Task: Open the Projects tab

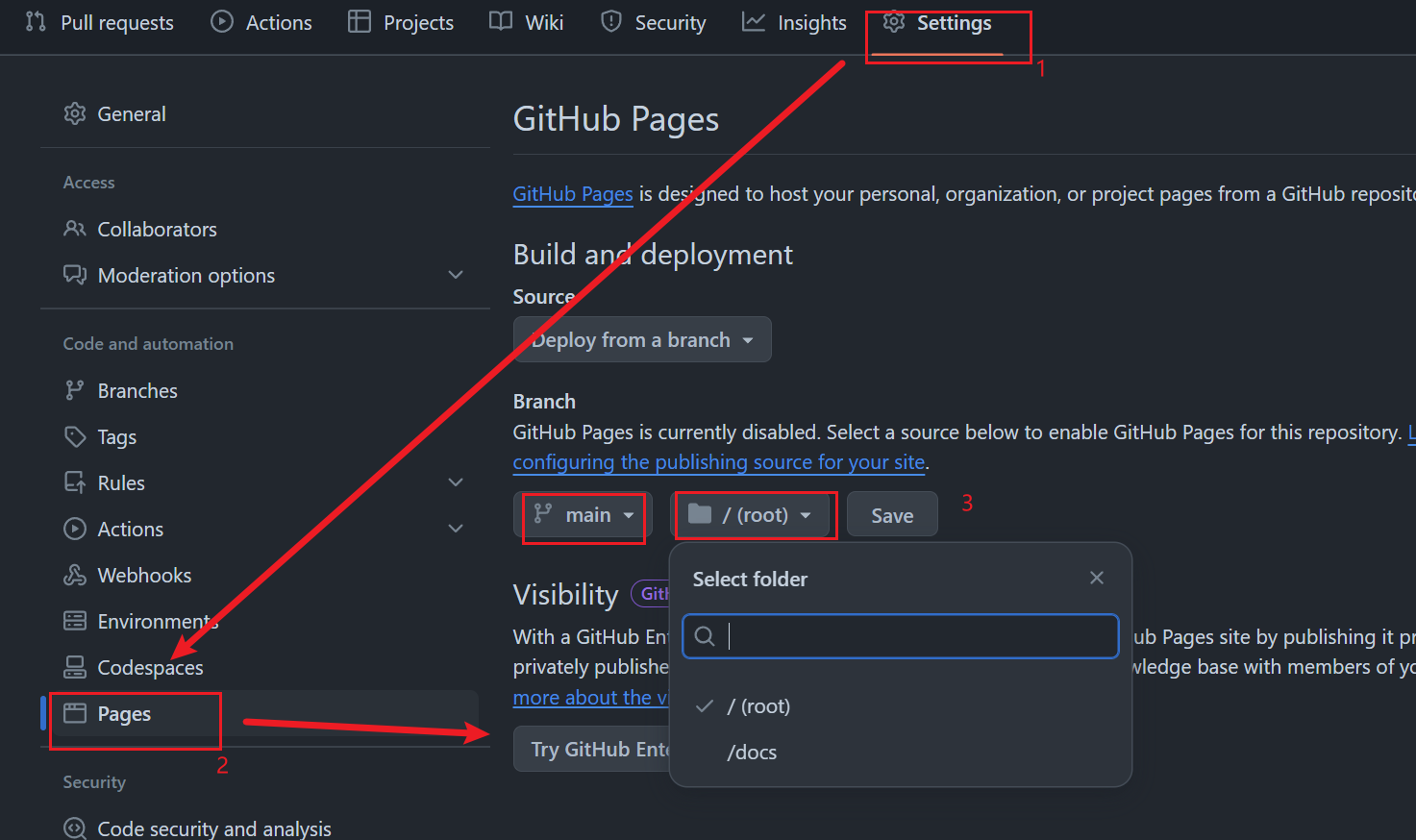Action: pyautogui.click(x=401, y=22)
